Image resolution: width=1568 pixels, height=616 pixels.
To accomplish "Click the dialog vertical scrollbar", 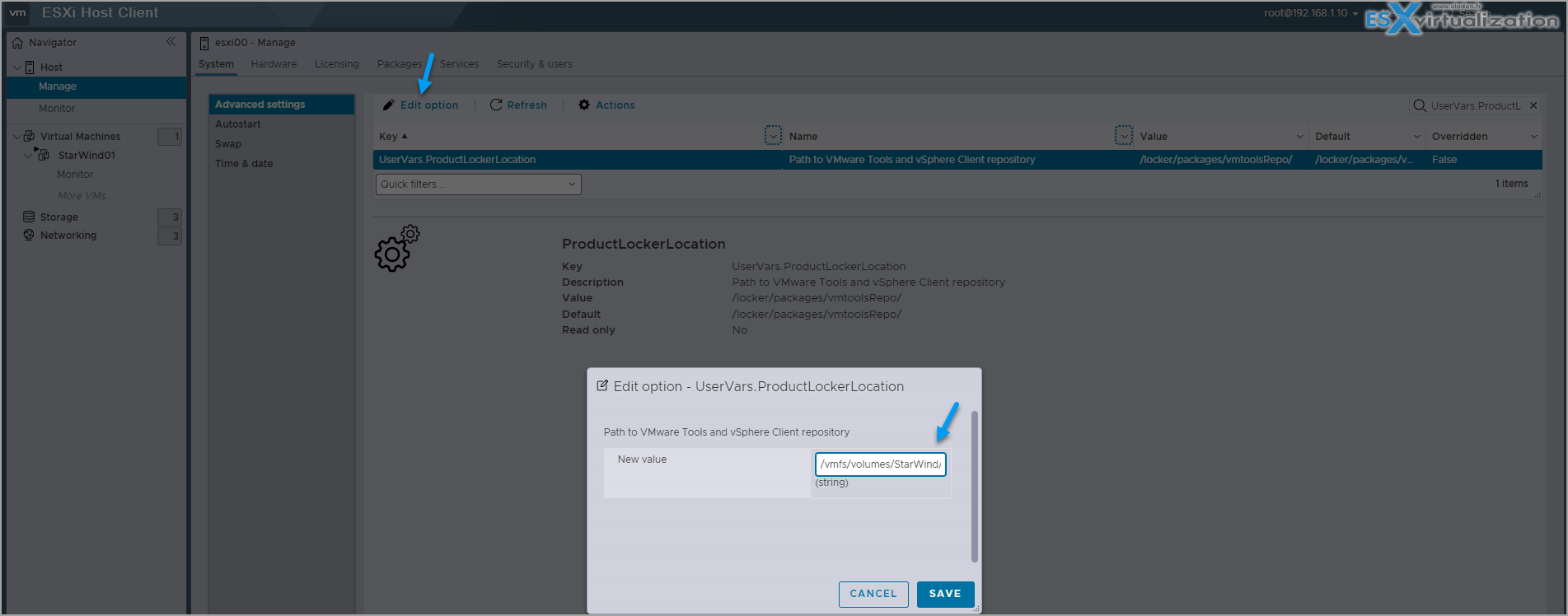I will tap(975, 486).
